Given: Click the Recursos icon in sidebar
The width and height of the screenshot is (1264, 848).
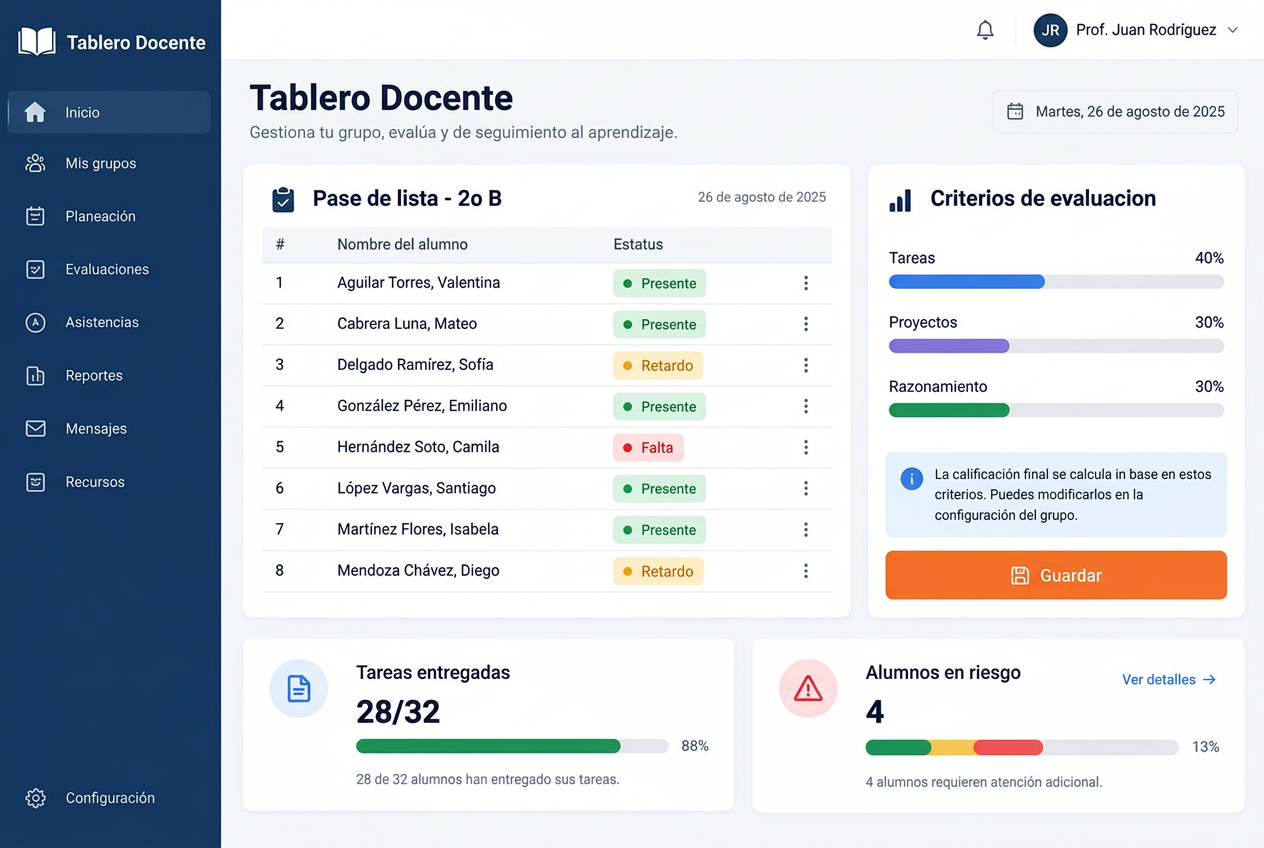Looking at the screenshot, I should click(x=35, y=482).
